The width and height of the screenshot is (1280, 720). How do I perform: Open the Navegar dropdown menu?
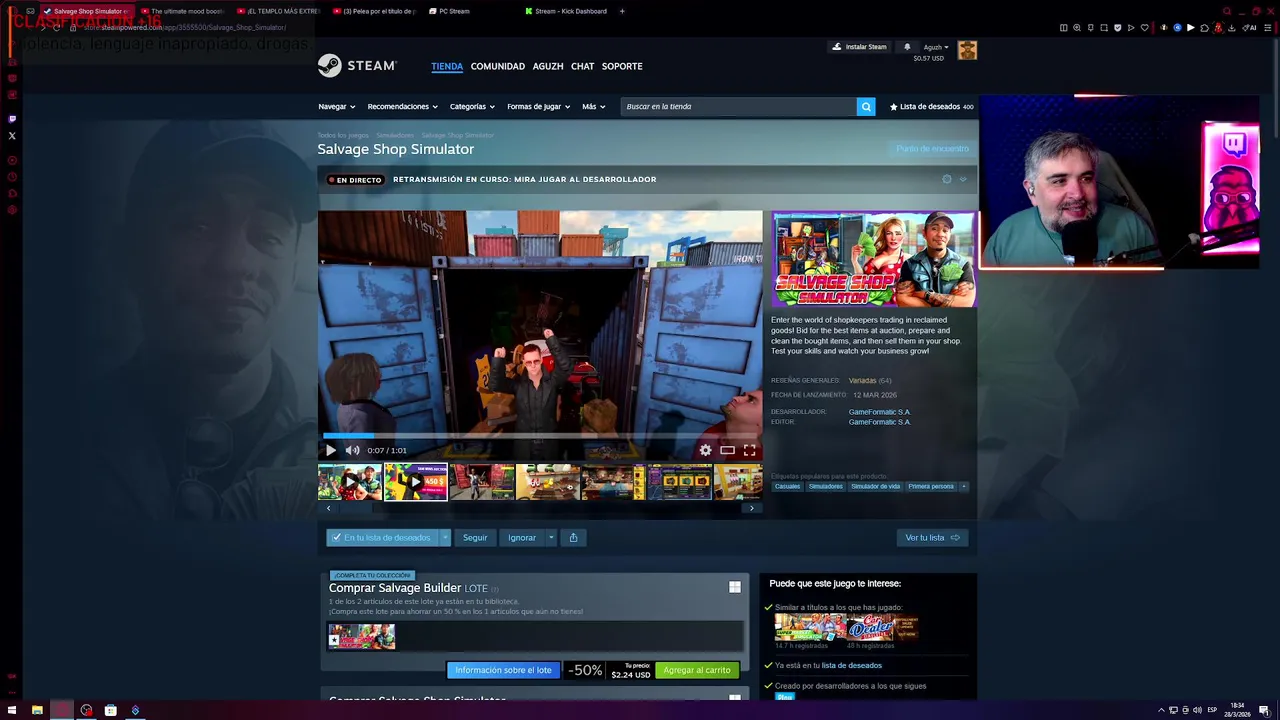pyautogui.click(x=336, y=106)
